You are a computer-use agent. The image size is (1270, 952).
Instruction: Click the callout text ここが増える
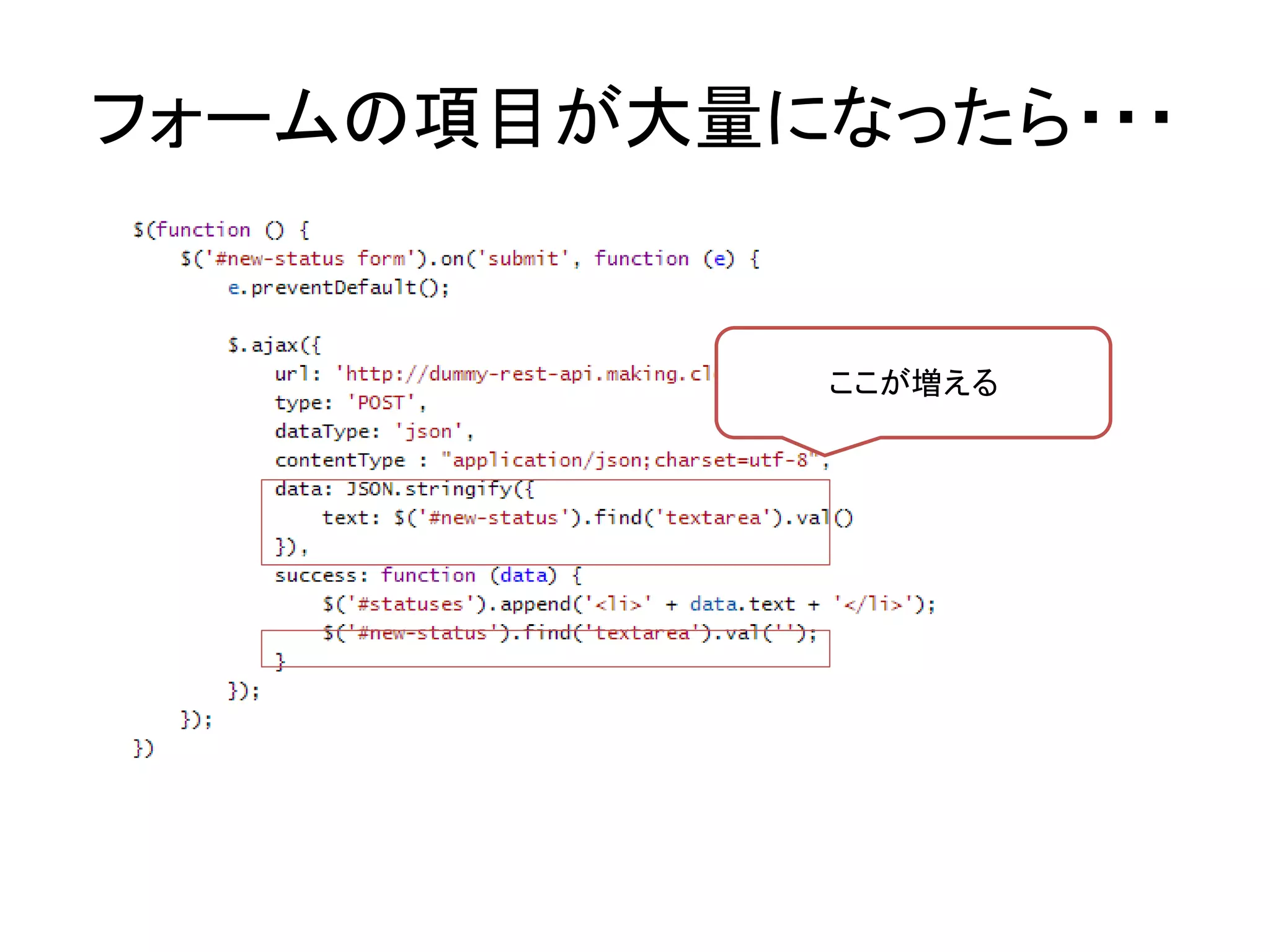pos(913,382)
